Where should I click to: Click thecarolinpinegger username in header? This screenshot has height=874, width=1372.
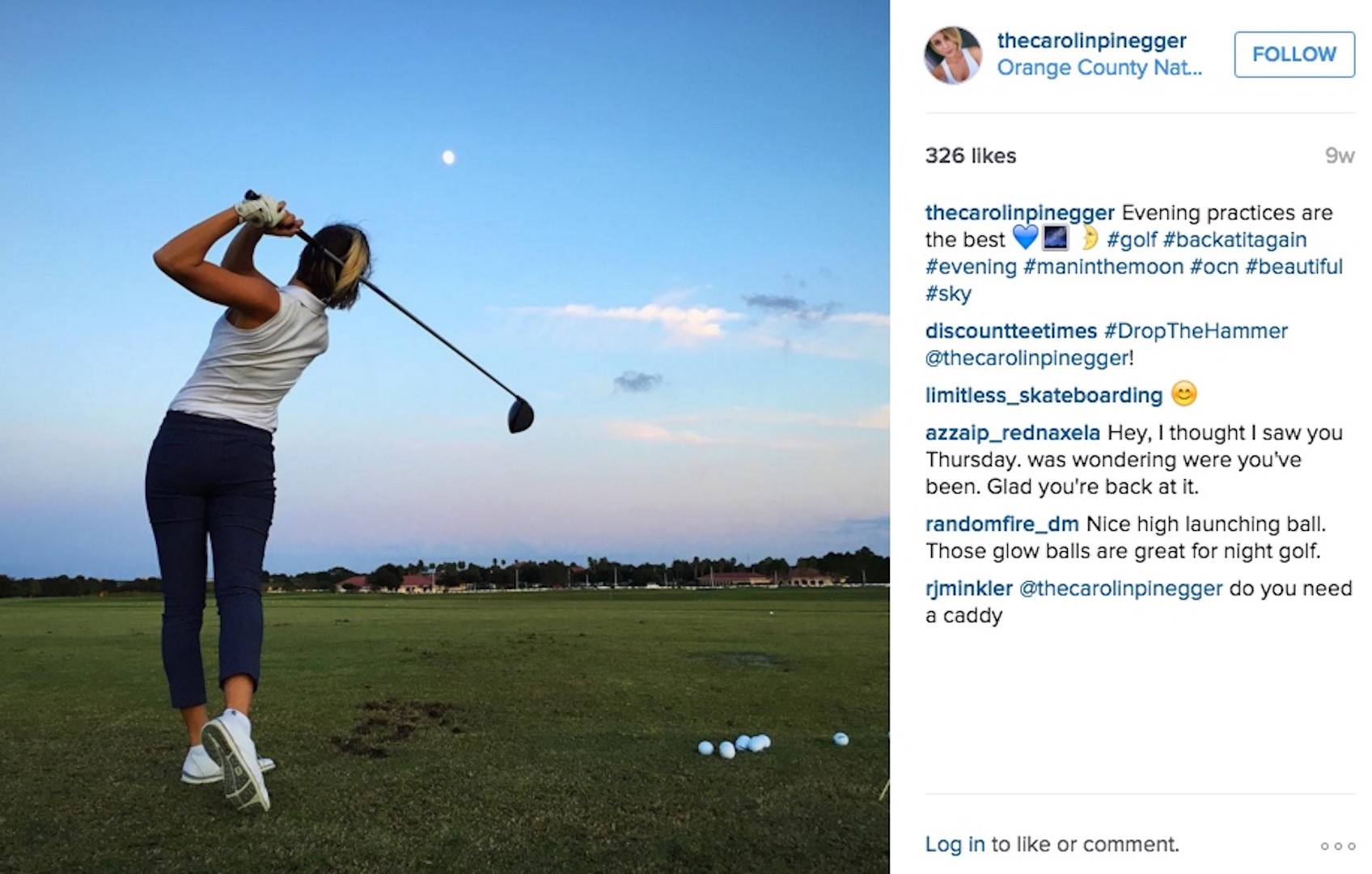1091,40
